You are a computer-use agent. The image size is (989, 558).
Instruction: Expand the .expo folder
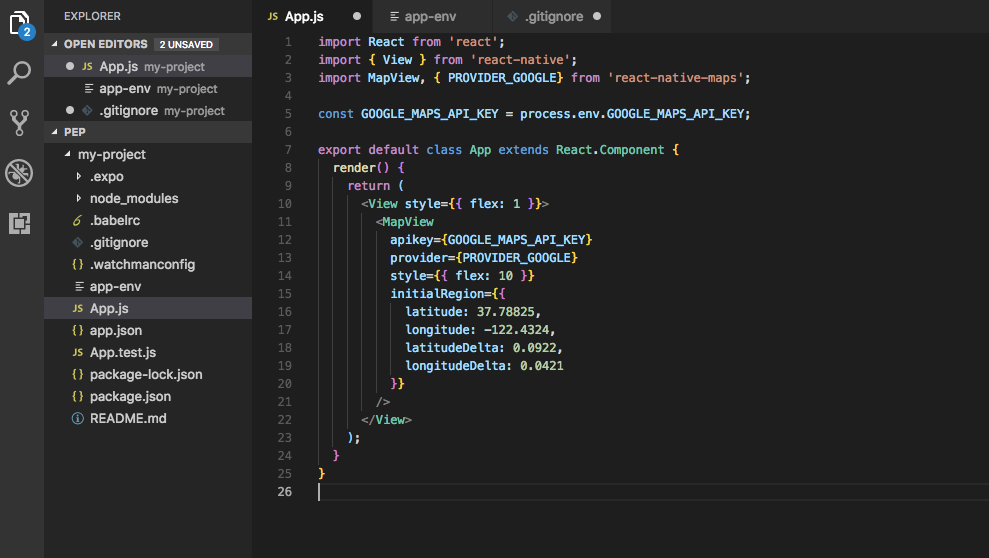78,177
